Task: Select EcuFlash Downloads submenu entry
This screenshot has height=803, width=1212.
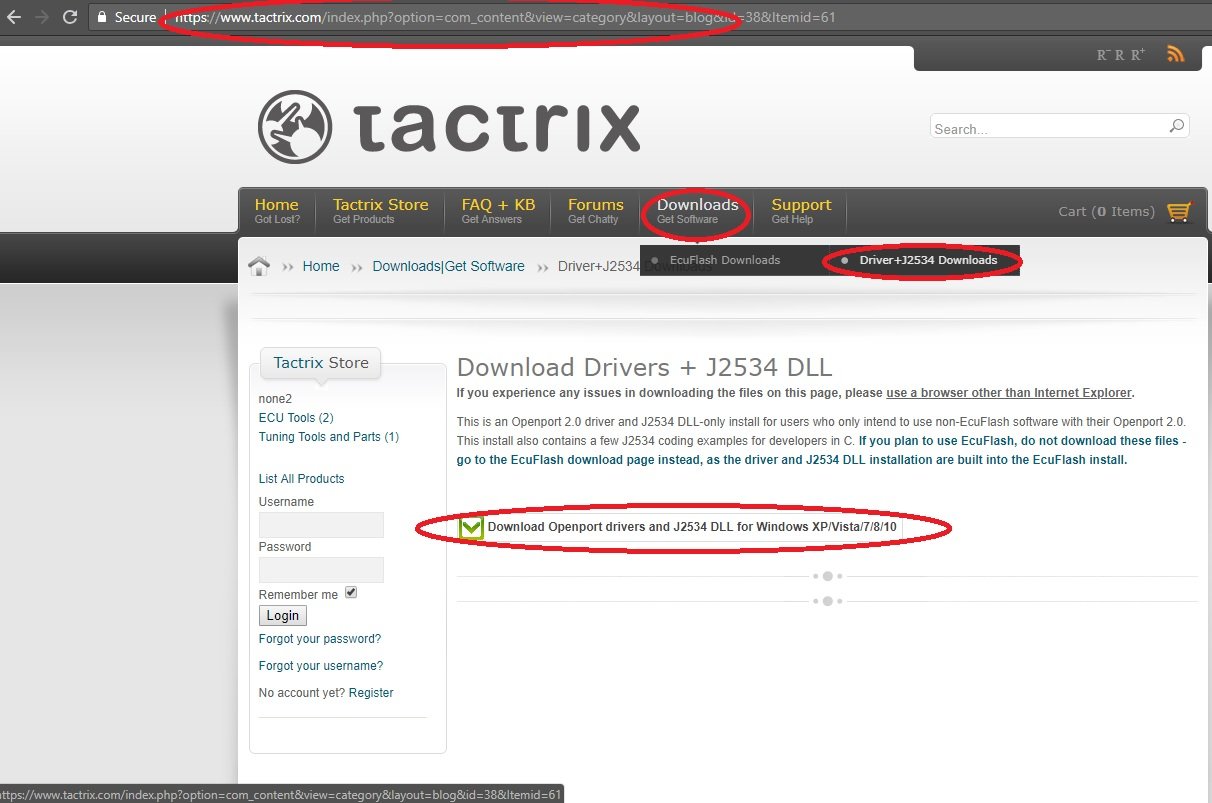Action: point(725,260)
